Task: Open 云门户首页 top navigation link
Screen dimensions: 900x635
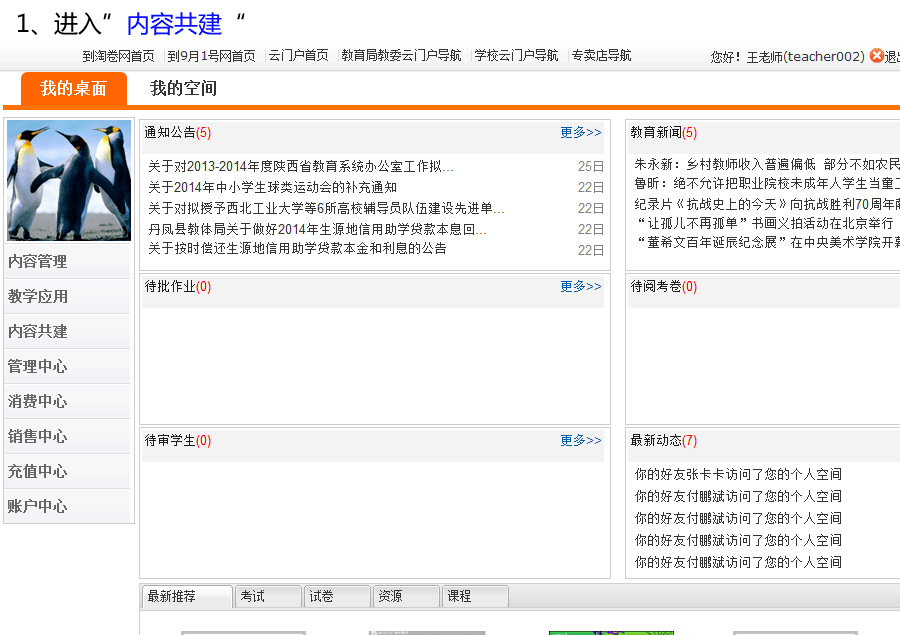Action: [298, 56]
